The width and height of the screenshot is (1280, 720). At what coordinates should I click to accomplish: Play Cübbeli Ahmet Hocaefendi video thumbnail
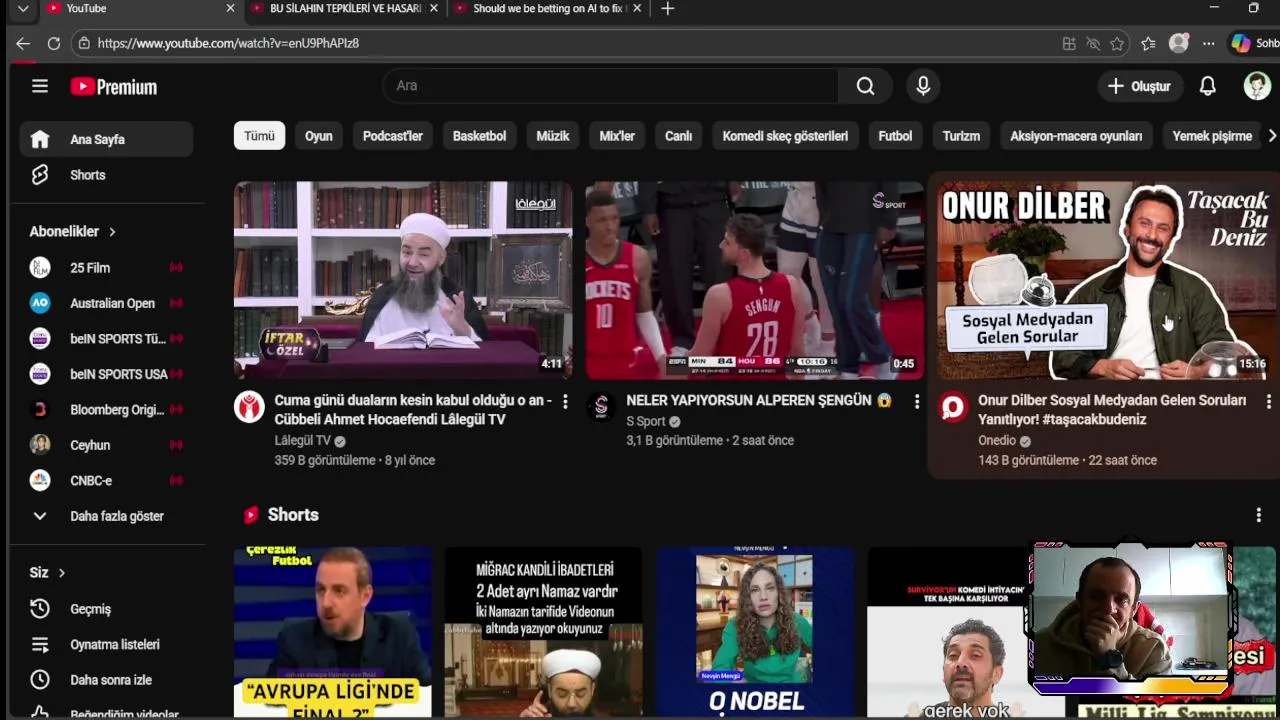pyautogui.click(x=403, y=280)
